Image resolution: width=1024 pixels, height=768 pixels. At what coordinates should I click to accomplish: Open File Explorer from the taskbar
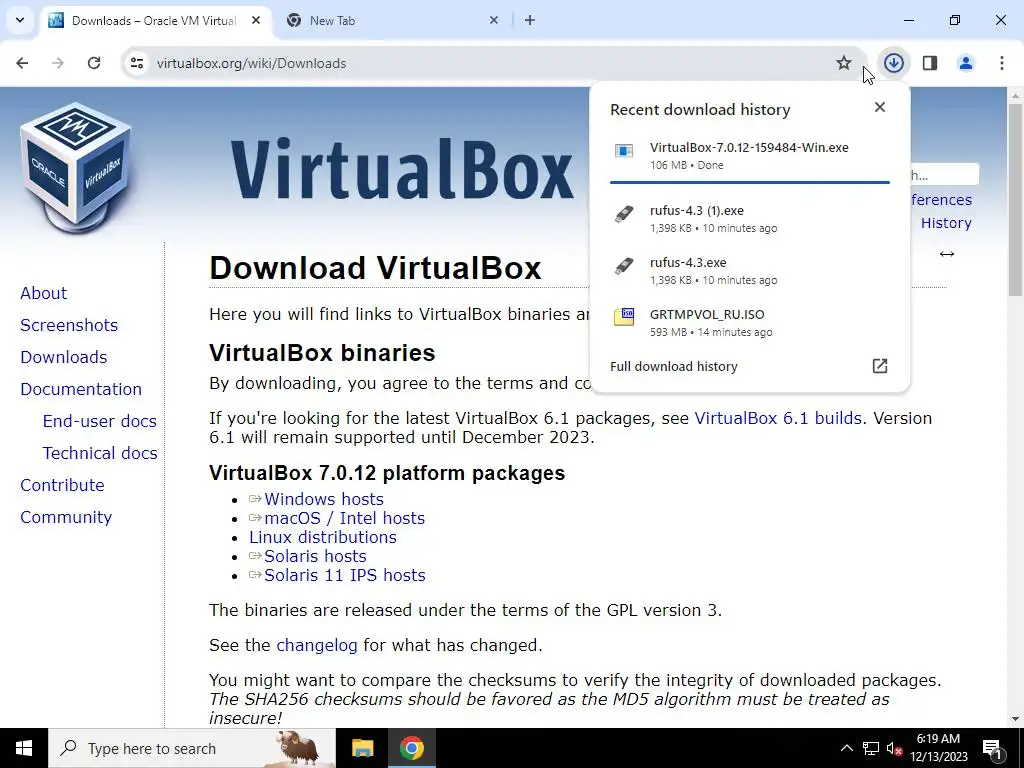(362, 748)
